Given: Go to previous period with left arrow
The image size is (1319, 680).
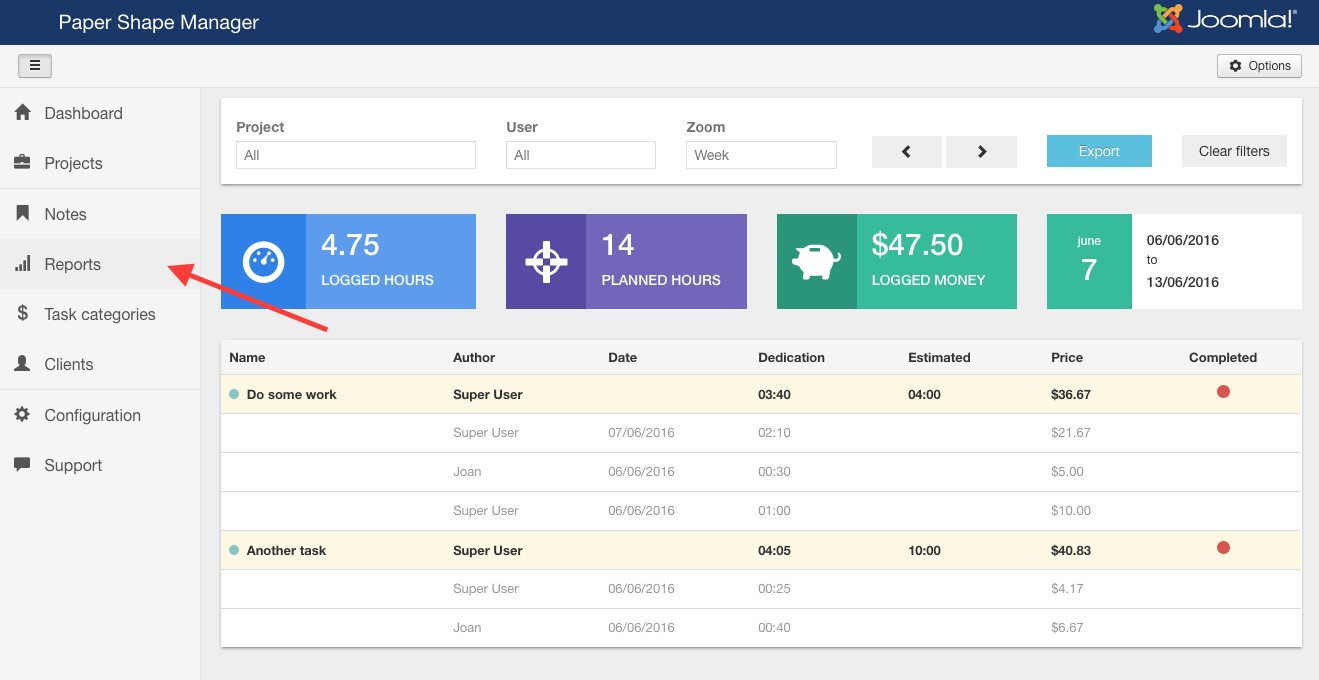Looking at the screenshot, I should [907, 152].
